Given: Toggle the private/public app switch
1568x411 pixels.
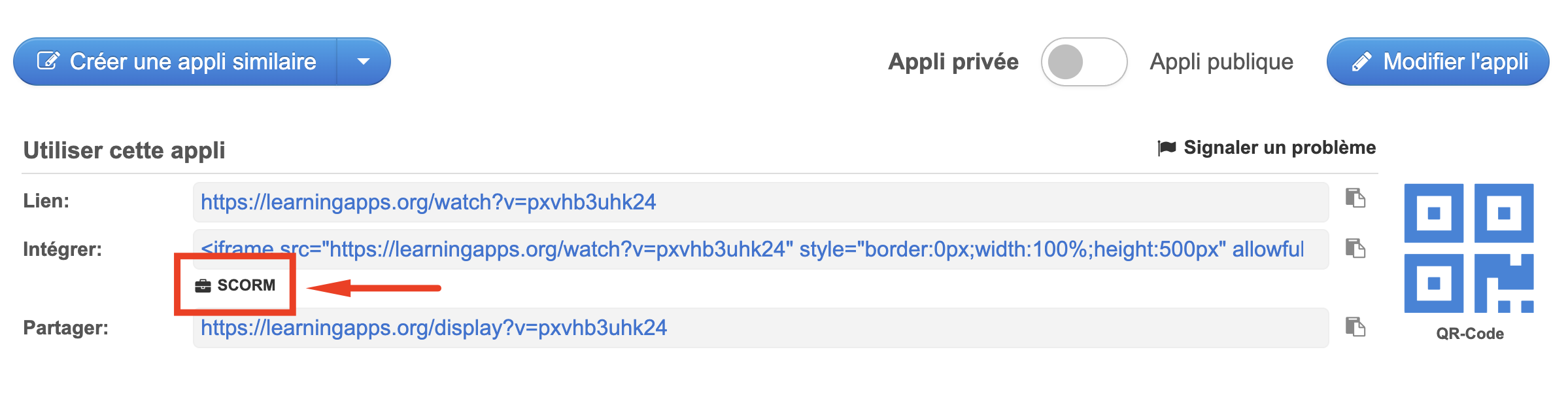Looking at the screenshot, I should (1083, 62).
